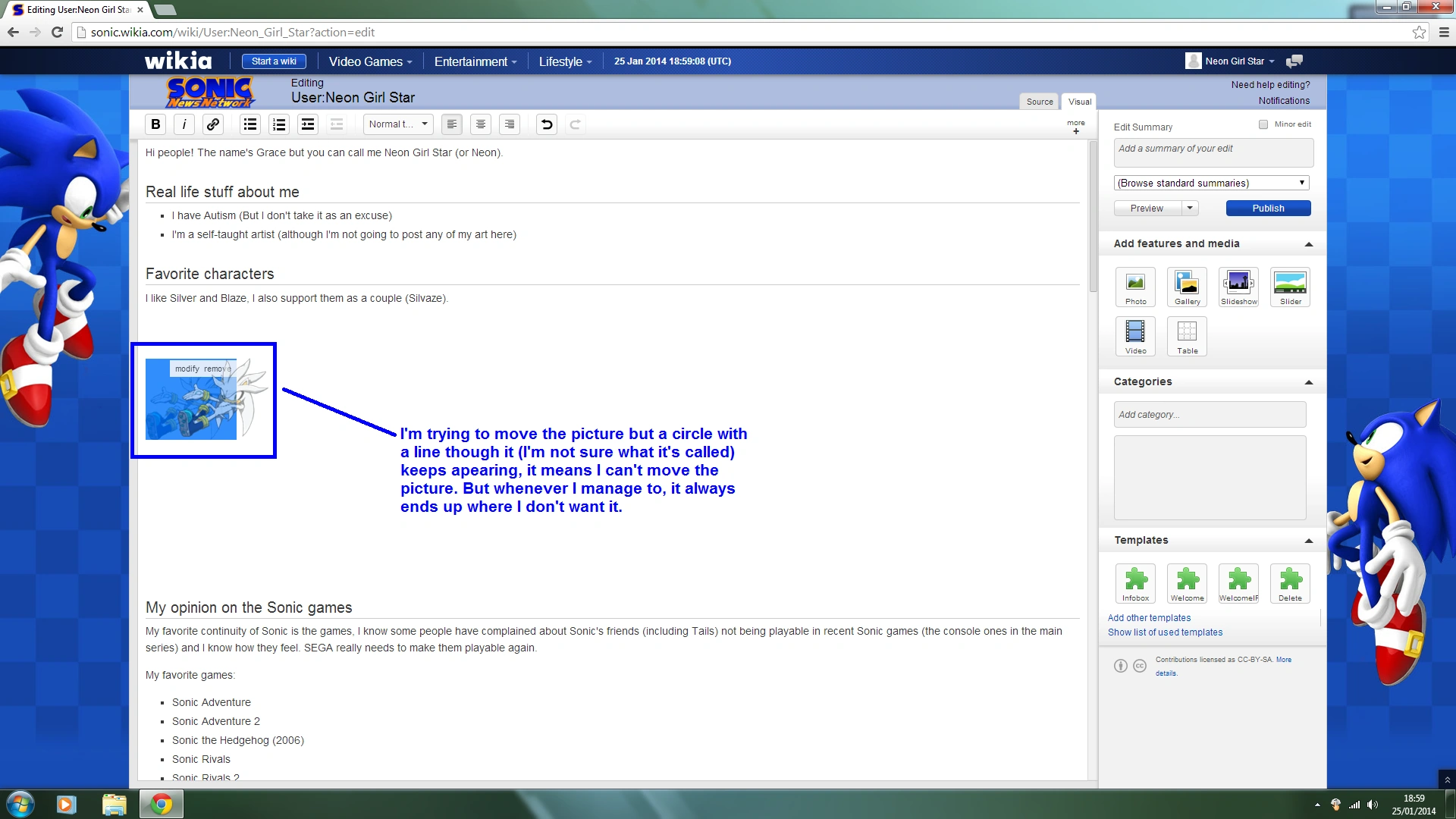Click the Add category input field

1210,415
